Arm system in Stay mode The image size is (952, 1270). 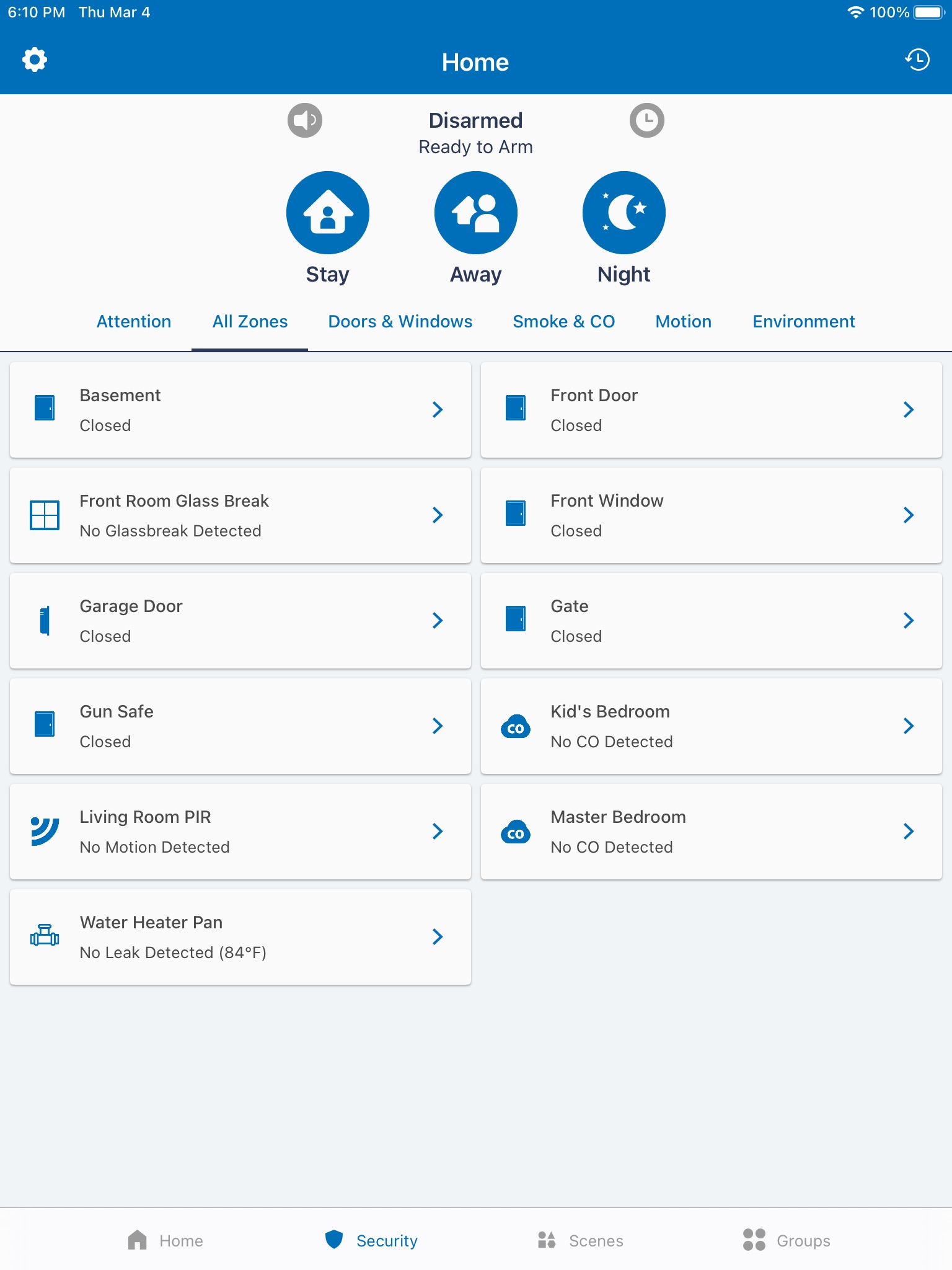328,213
